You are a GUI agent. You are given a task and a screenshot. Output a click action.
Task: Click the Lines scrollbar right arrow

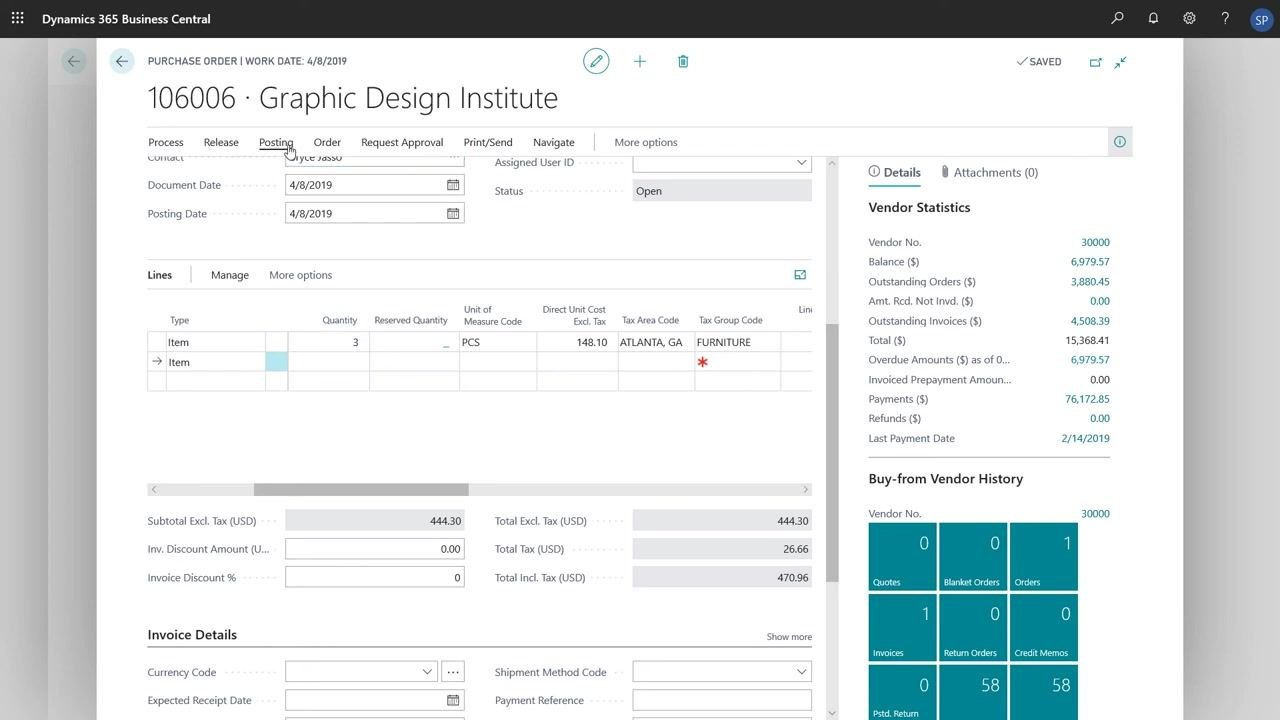tap(805, 489)
